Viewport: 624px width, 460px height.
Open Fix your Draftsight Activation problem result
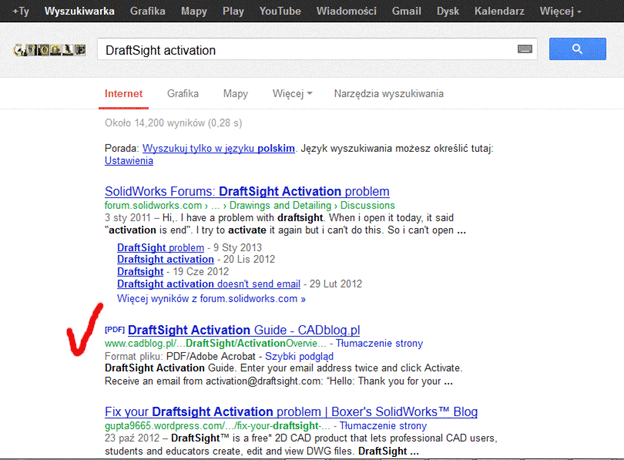(291, 412)
